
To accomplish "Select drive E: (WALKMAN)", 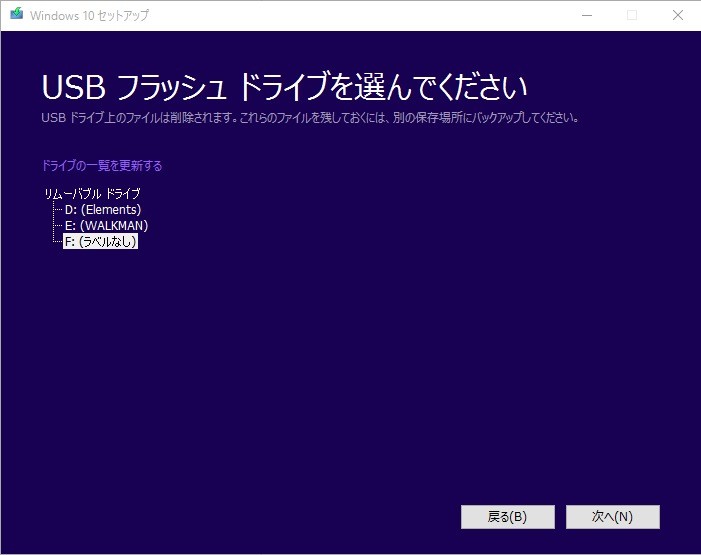I will (x=106, y=225).
